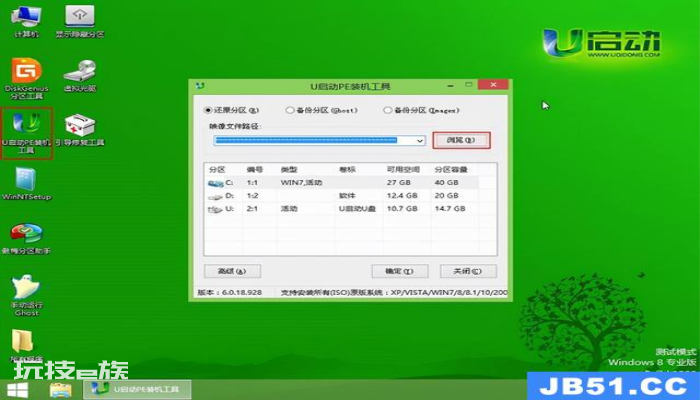
Task: Click the 1:2 partition number cell
Action: 252,196
